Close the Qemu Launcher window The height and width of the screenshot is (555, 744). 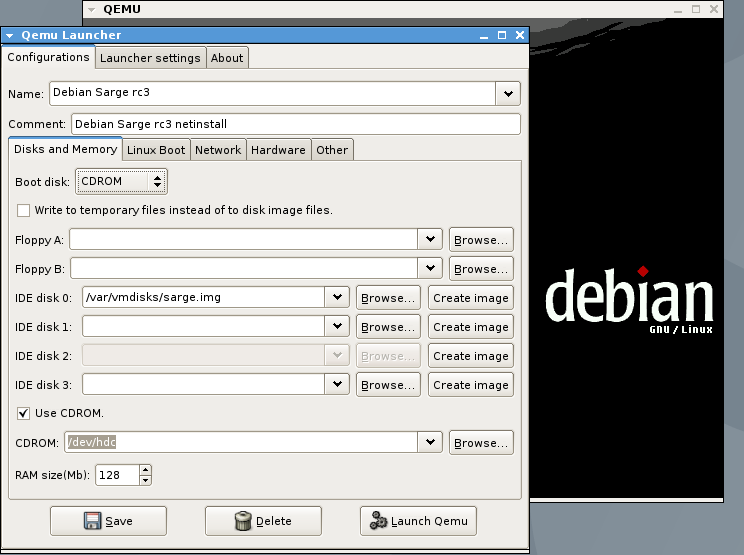520,35
